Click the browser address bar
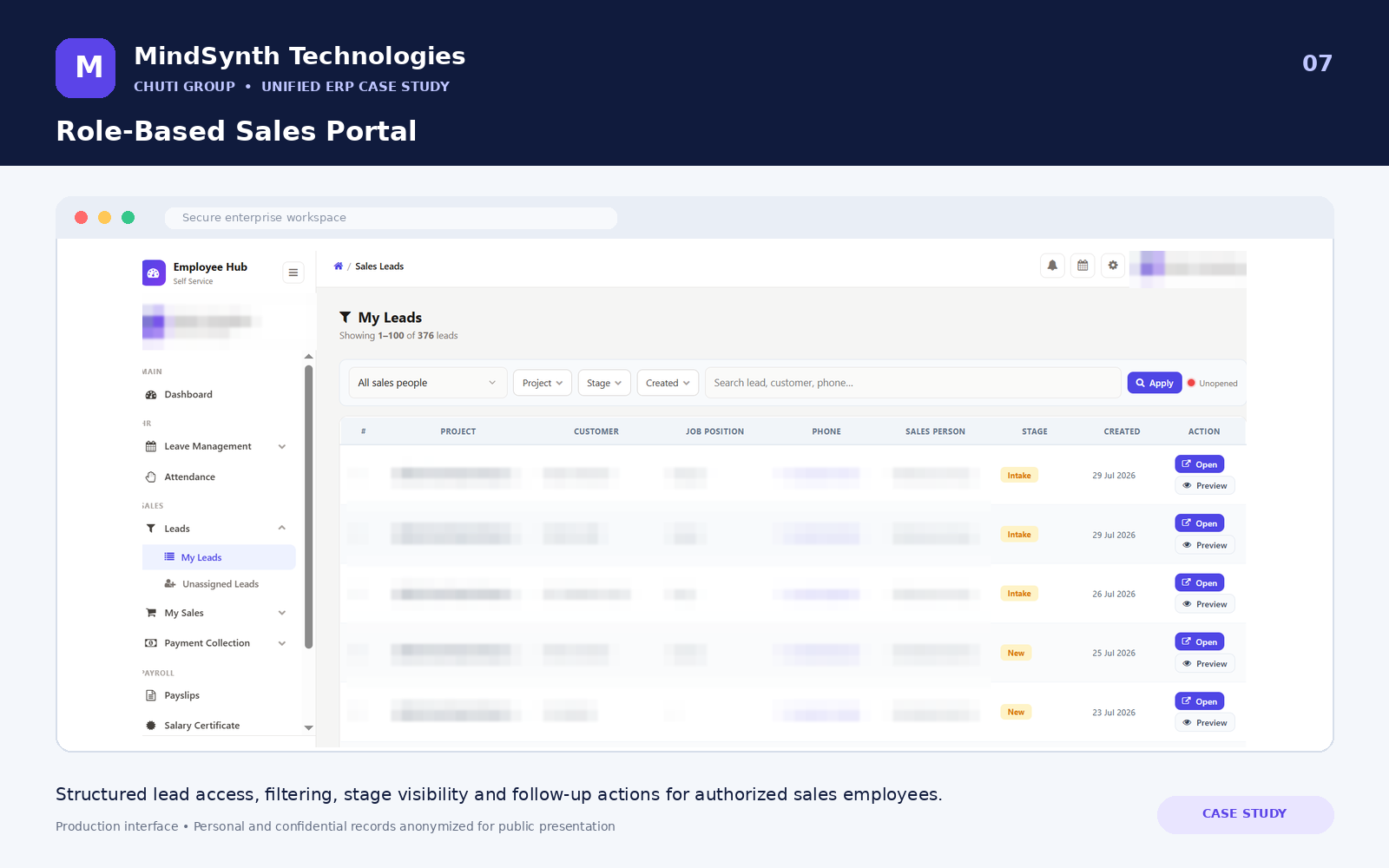 [x=391, y=218]
